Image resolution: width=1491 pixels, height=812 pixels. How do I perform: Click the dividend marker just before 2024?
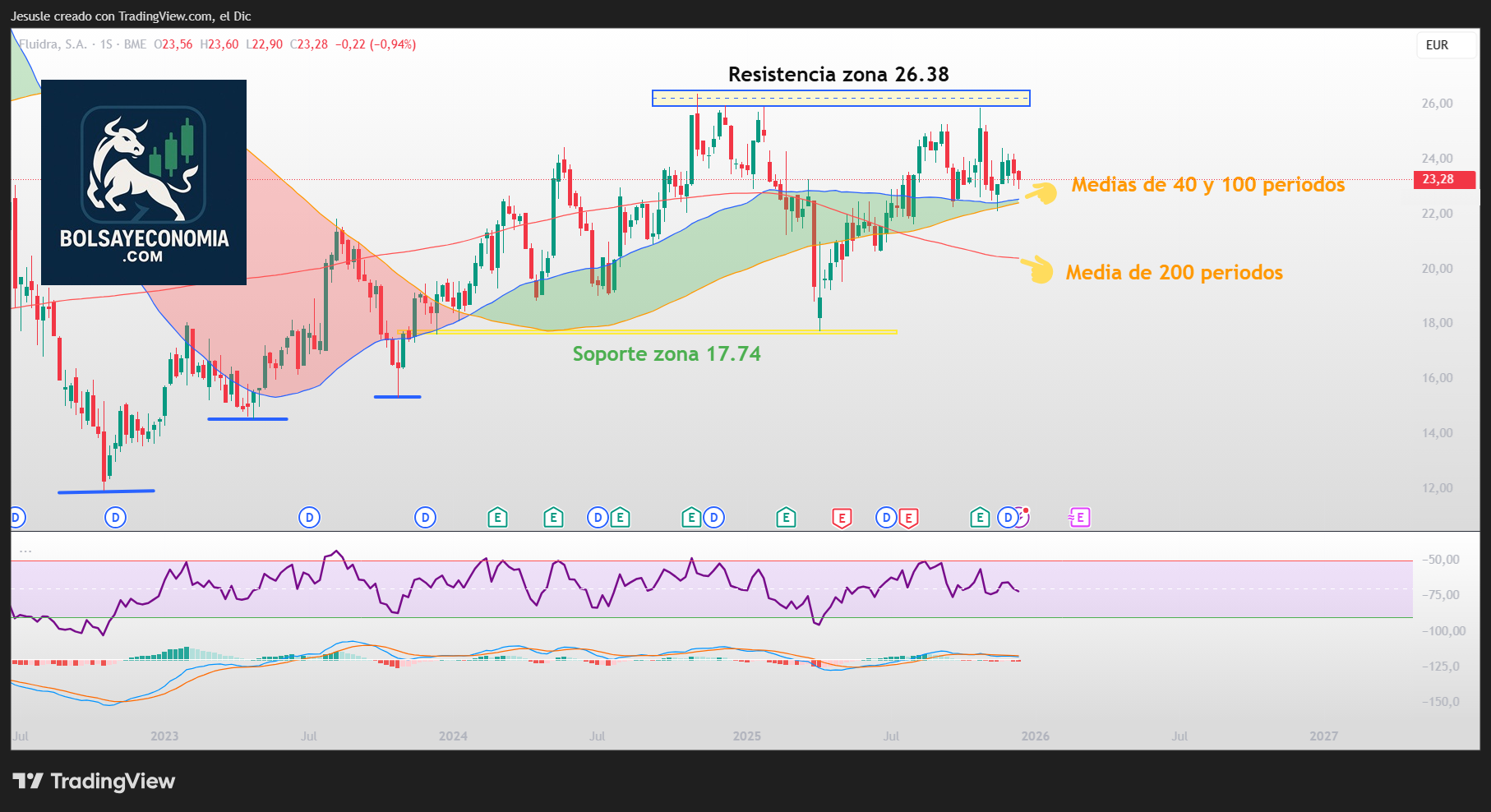click(x=425, y=518)
